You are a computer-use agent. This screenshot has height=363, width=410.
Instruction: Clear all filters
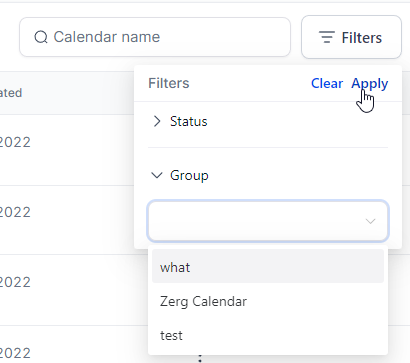(x=327, y=83)
